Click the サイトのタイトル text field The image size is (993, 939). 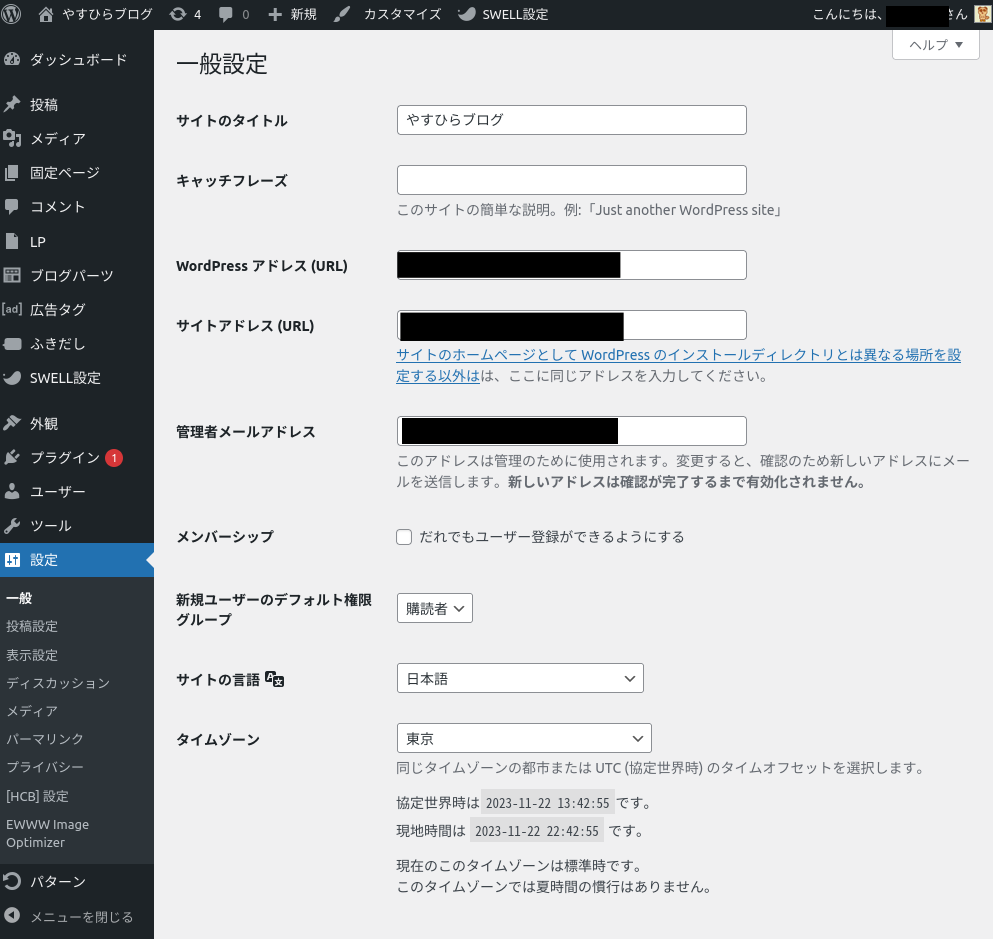(x=571, y=120)
